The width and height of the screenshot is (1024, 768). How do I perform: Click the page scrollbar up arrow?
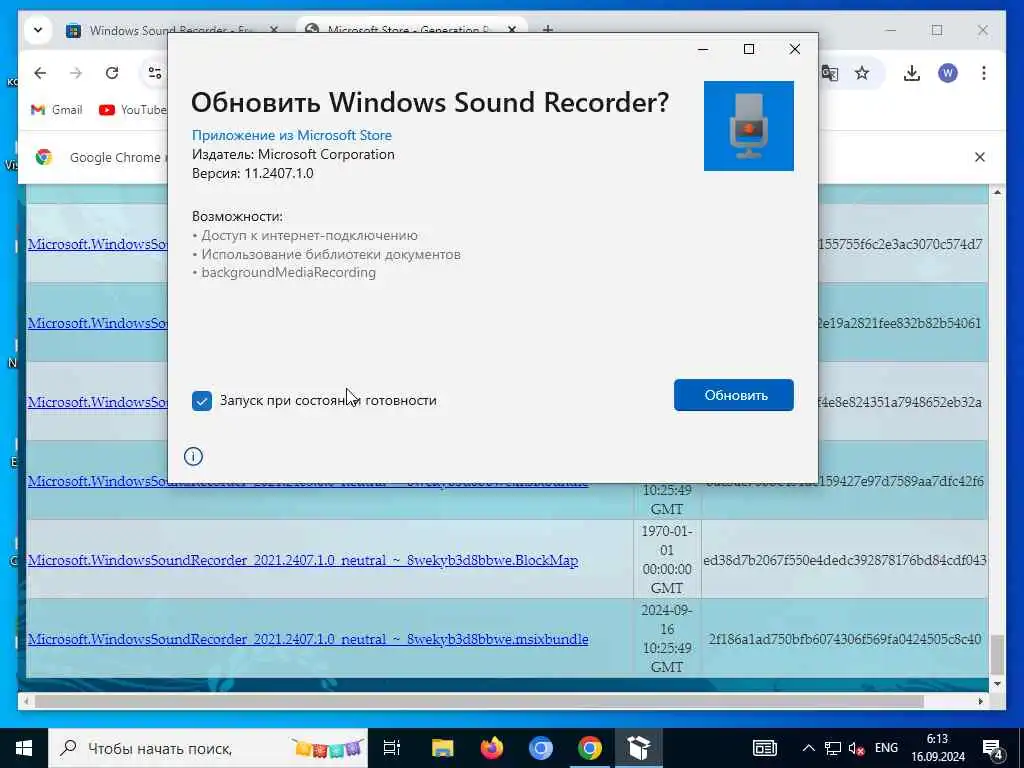997,193
